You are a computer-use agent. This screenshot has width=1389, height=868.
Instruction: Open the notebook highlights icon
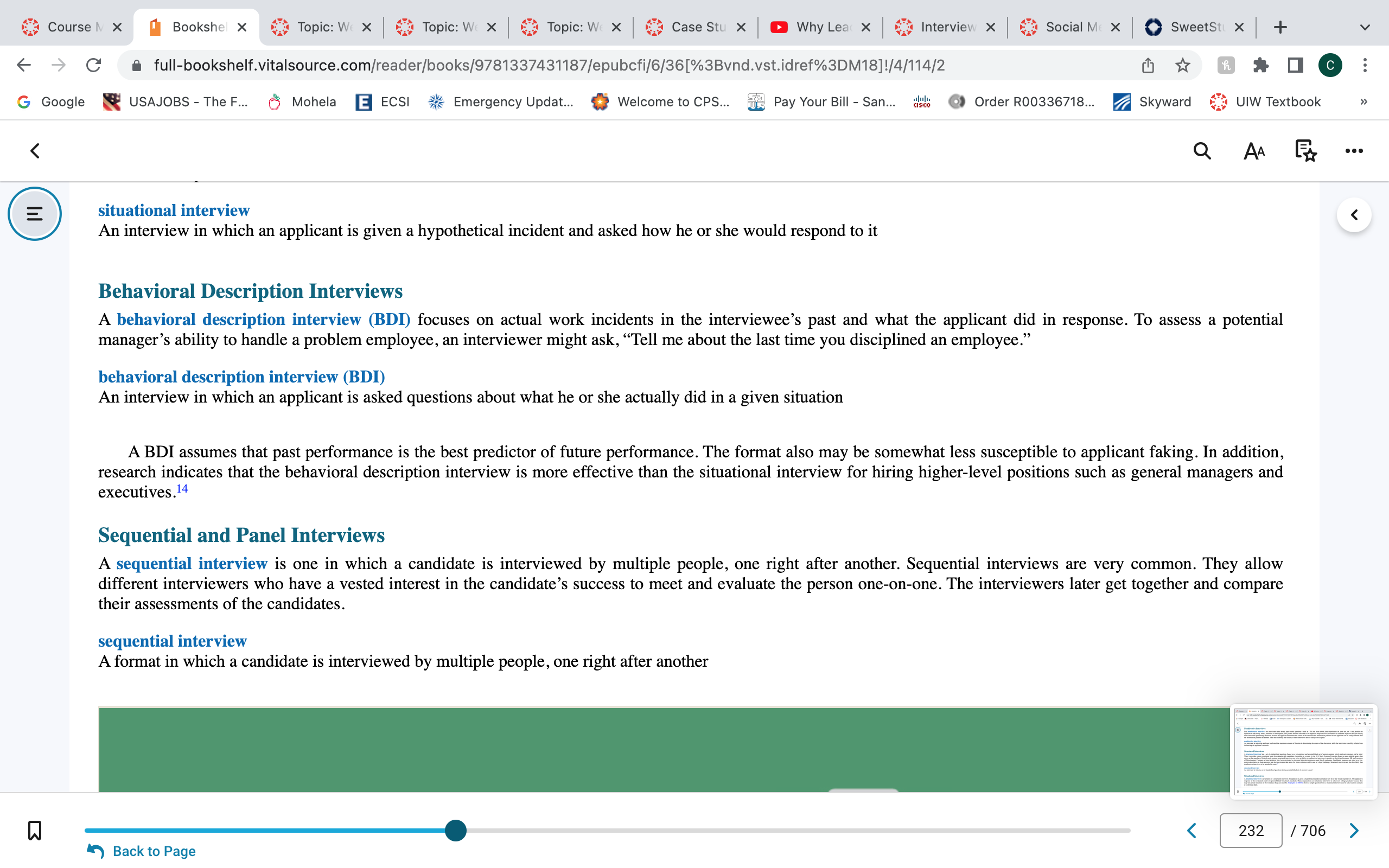[1306, 151]
